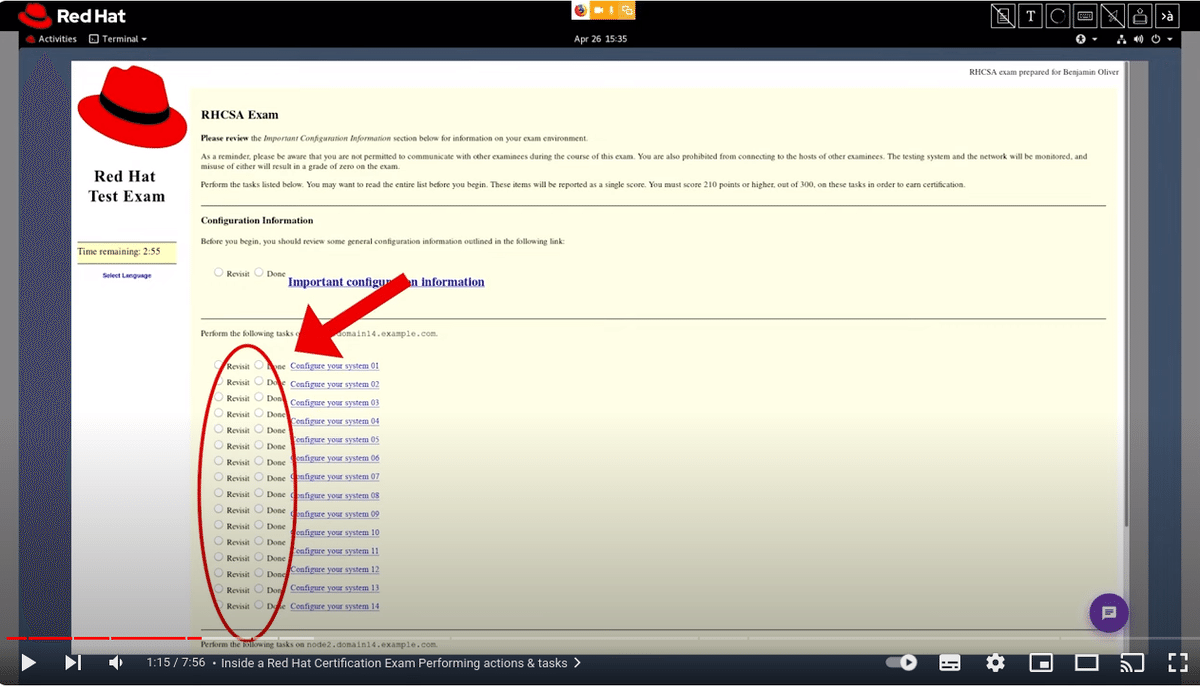Click the microphone indicator icon
Viewport: 1200px width, 687px height.
click(612, 10)
